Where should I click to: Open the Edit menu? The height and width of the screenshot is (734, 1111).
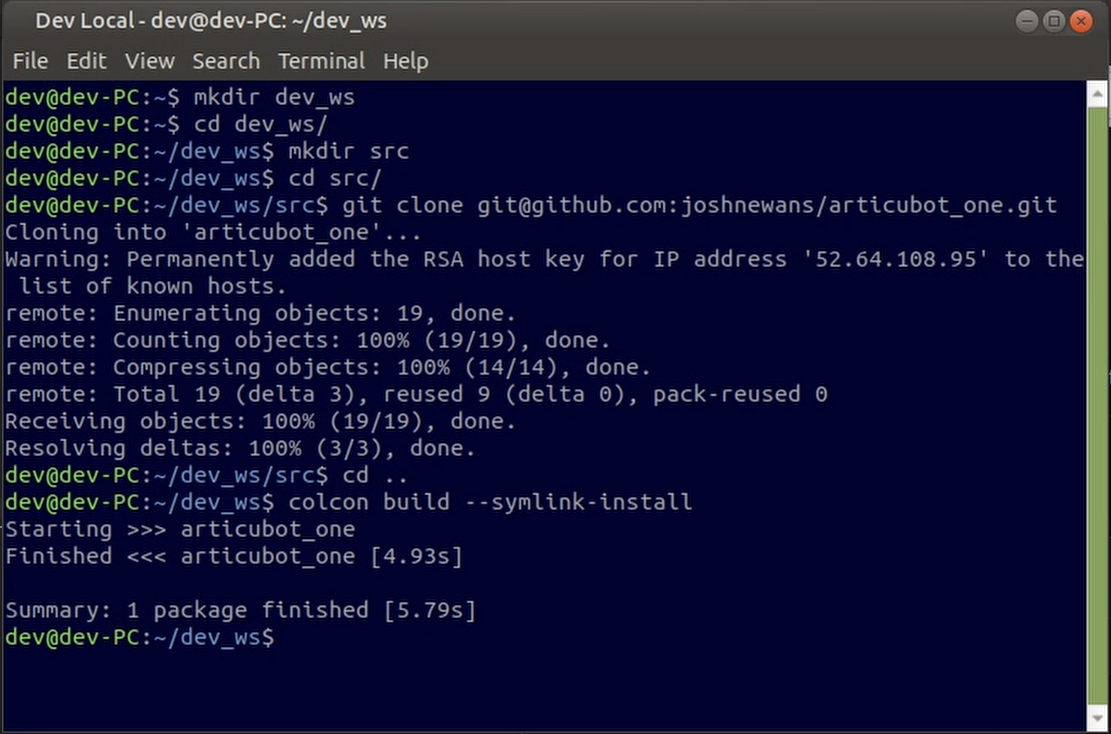[x=86, y=62]
